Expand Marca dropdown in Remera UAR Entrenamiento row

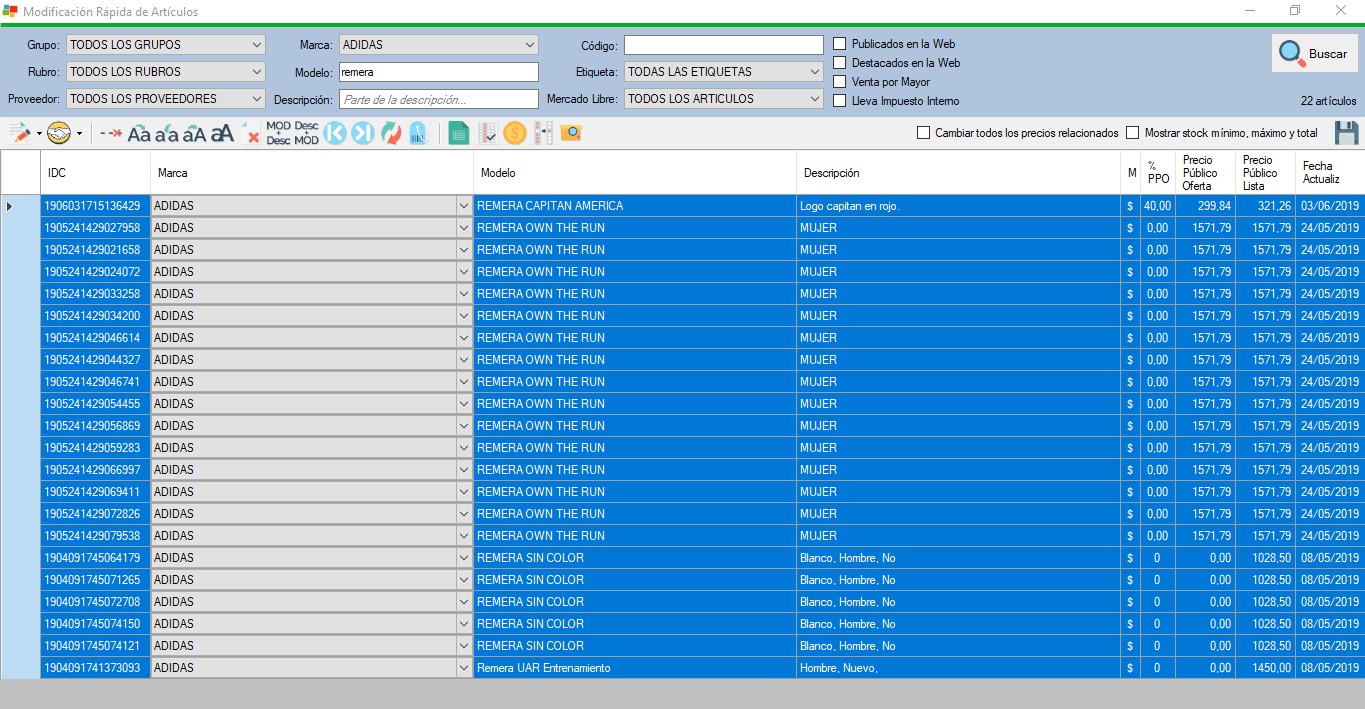click(463, 668)
